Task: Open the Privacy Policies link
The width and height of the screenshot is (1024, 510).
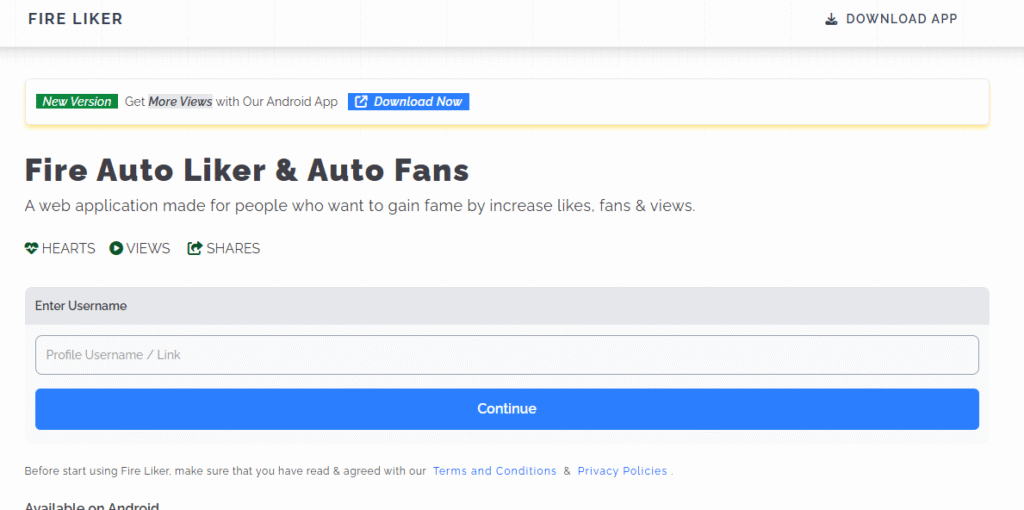Action: tap(622, 471)
